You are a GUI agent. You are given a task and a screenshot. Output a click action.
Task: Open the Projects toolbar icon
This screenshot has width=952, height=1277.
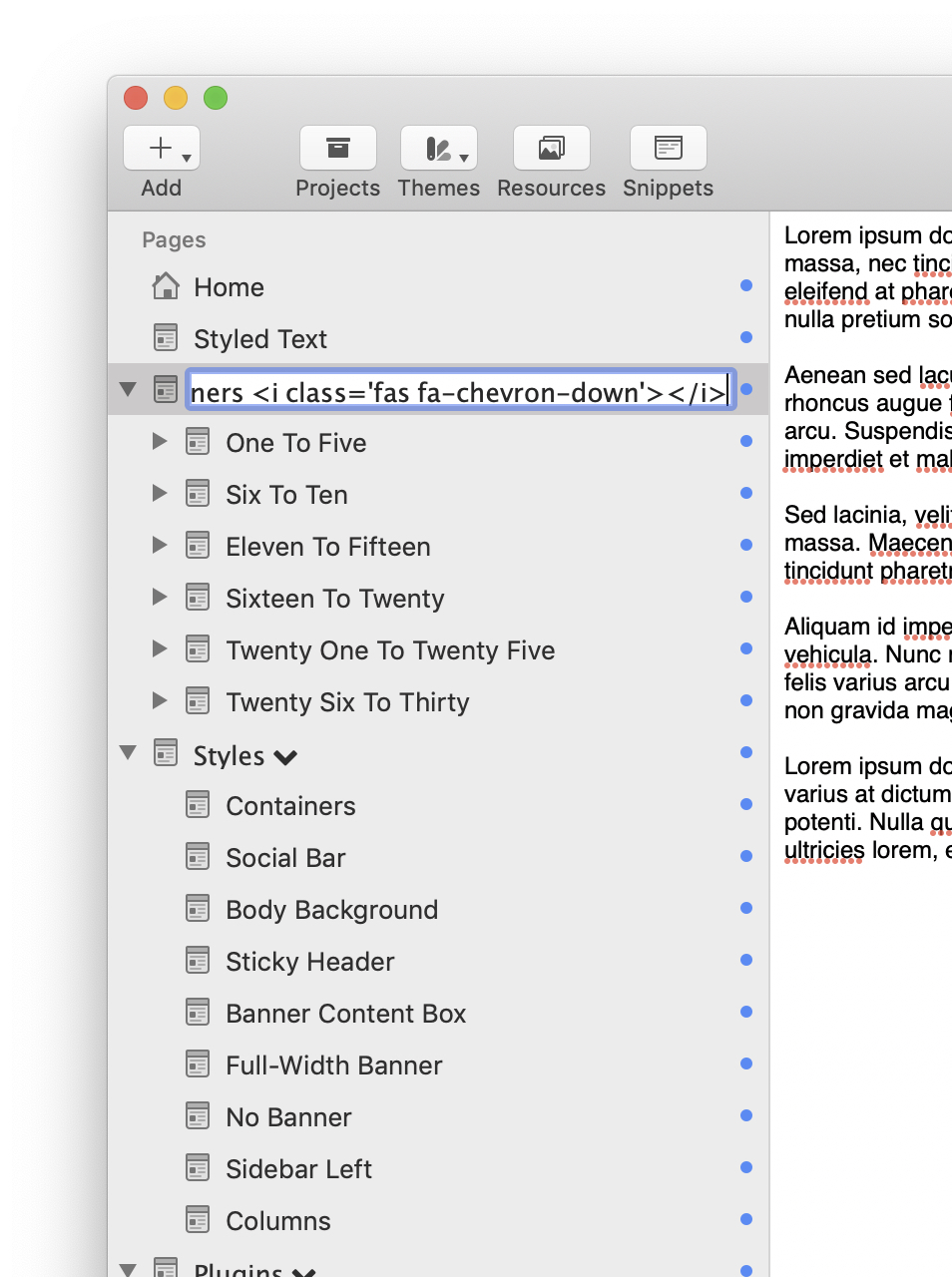(x=338, y=149)
